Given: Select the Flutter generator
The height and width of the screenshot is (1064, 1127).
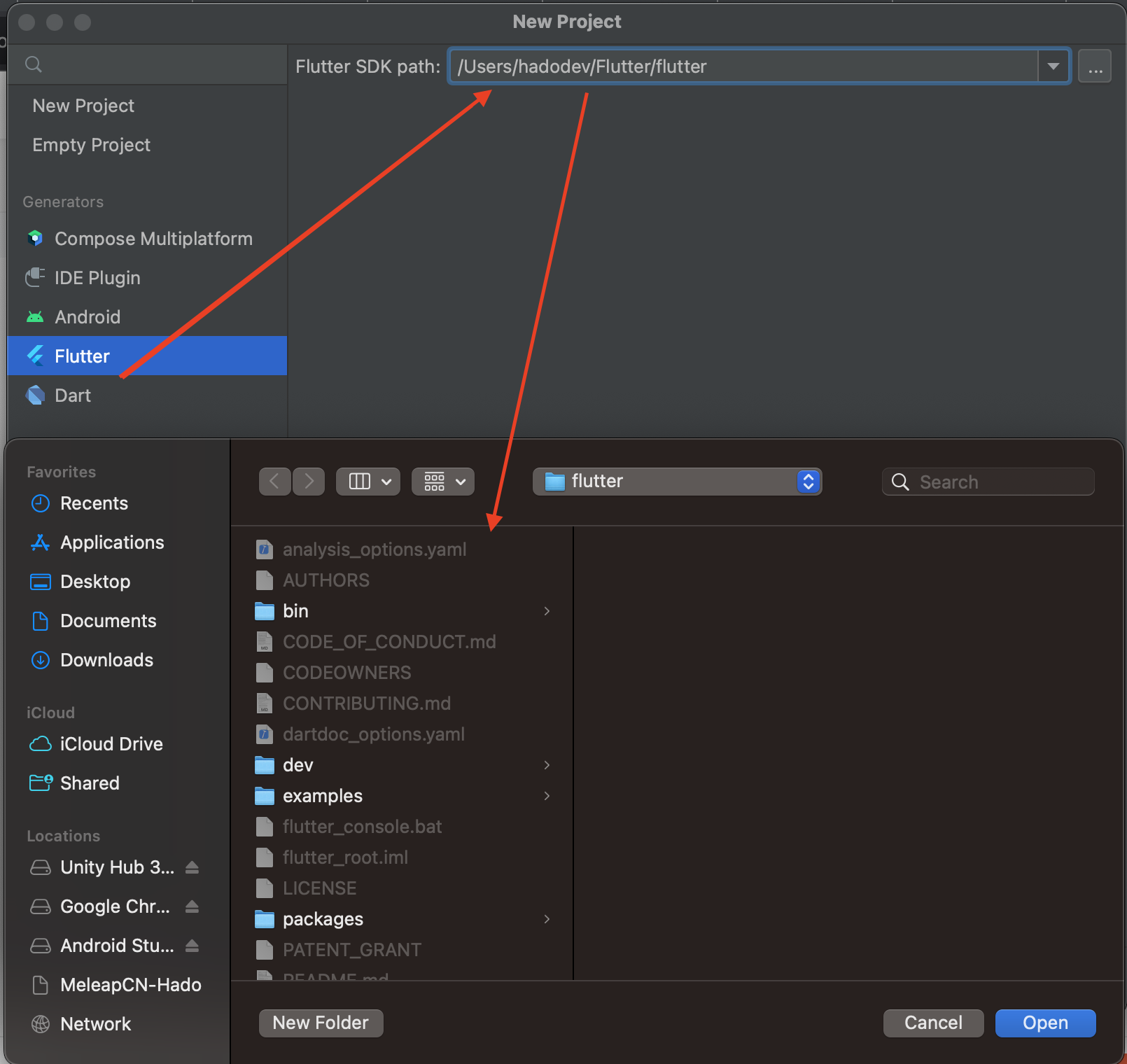Looking at the screenshot, I should (x=147, y=356).
